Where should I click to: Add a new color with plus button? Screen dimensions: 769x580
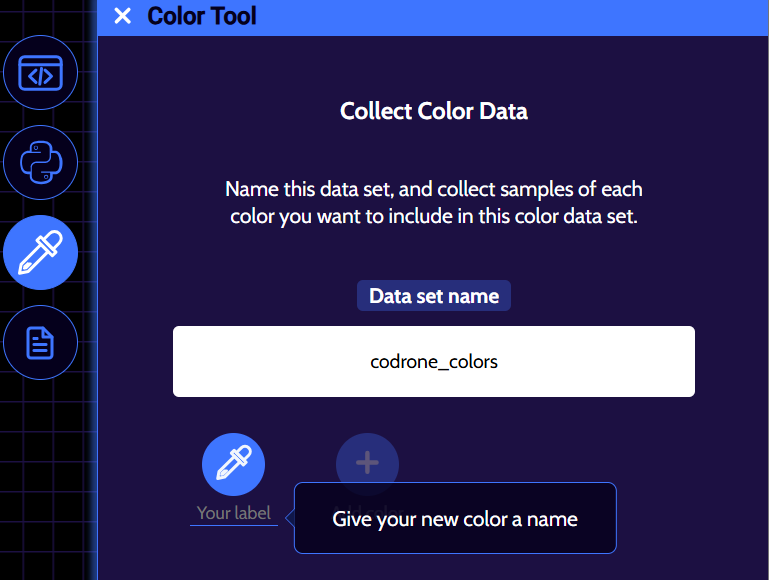(367, 464)
